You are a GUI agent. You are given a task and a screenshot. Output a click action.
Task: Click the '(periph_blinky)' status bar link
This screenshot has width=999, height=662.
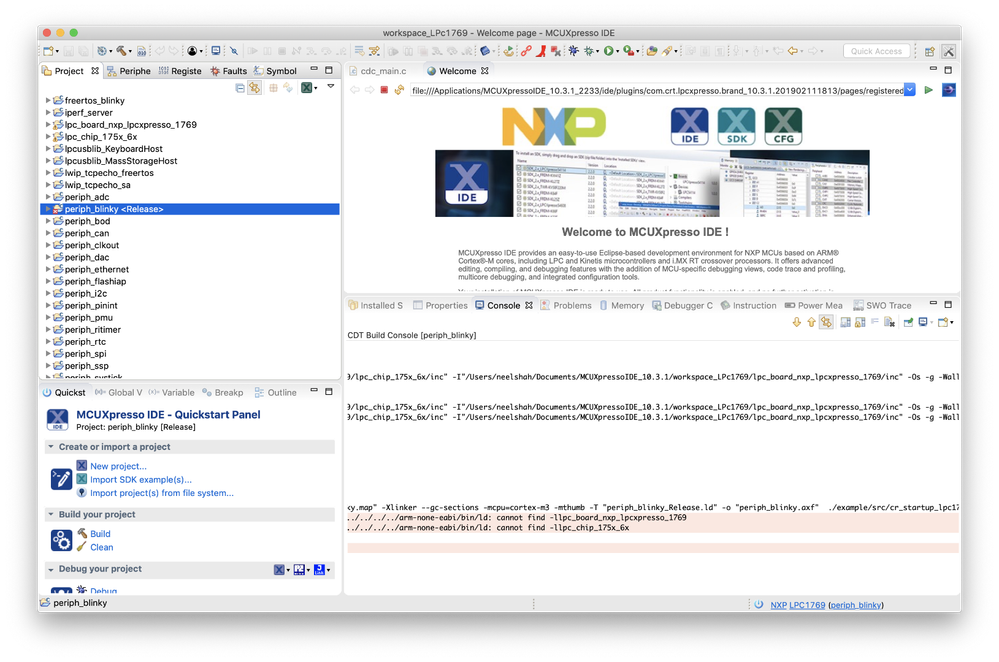tap(856, 605)
